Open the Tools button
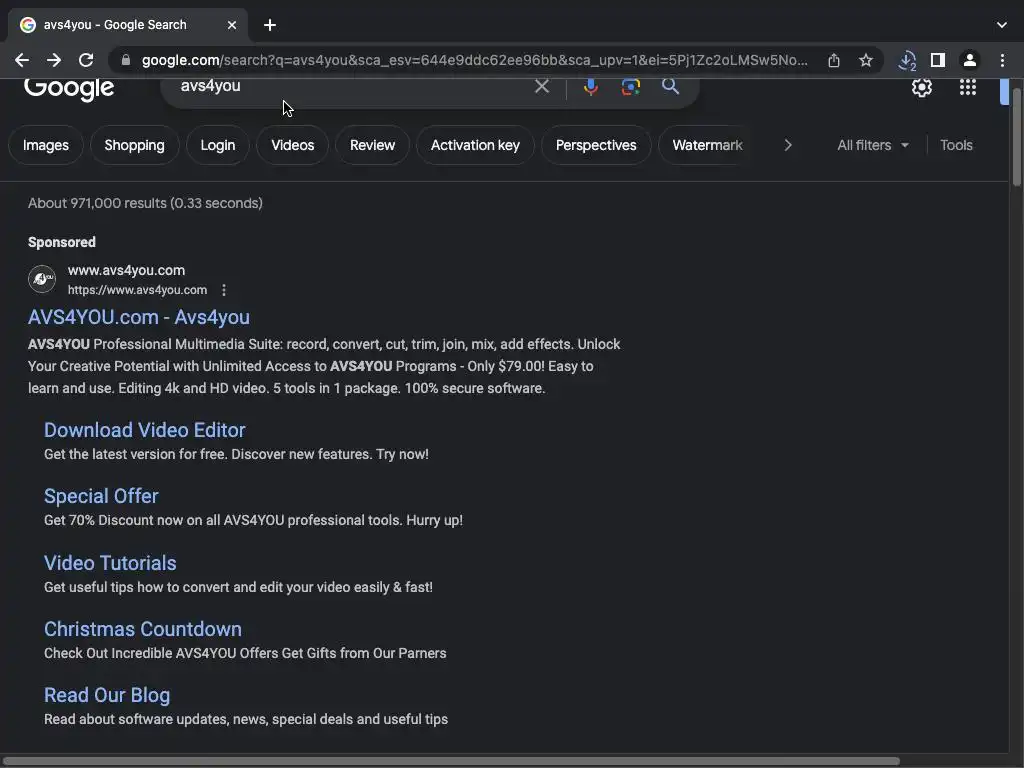Image resolution: width=1024 pixels, height=768 pixels. coord(956,145)
